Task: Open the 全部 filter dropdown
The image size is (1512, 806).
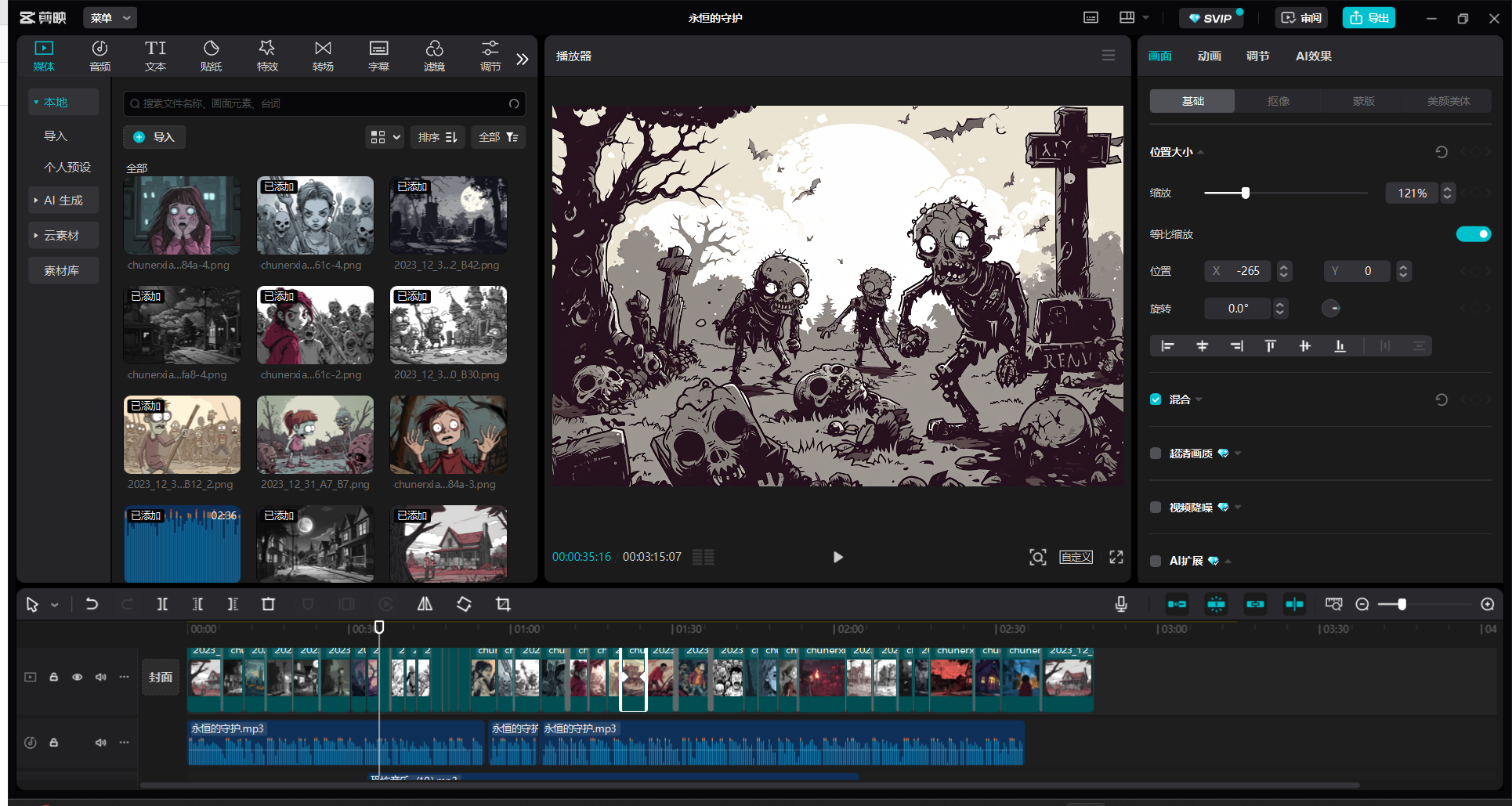Action: [498, 137]
